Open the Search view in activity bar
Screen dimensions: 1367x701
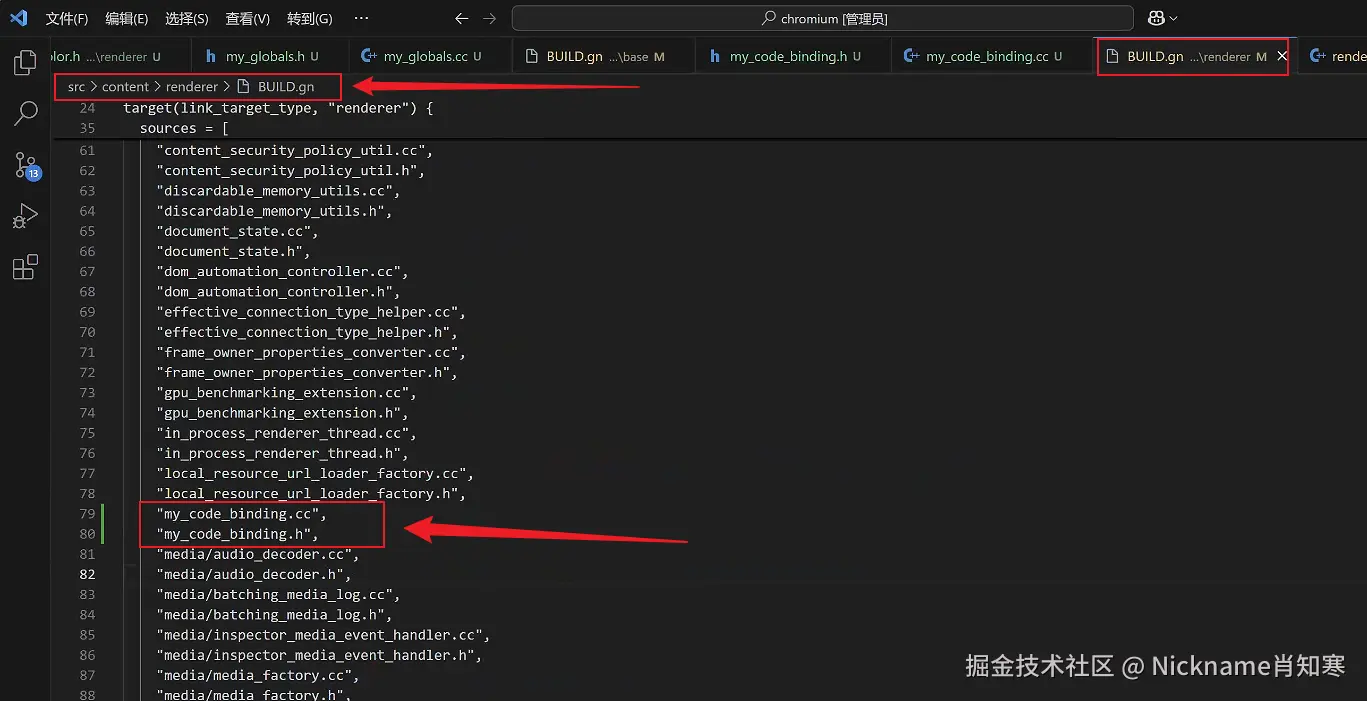tap(25, 114)
